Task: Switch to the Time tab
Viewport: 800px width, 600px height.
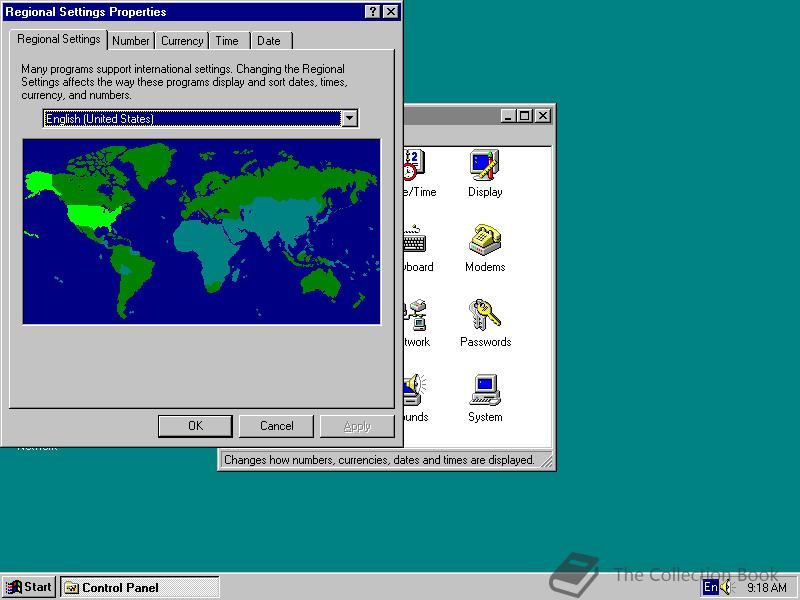Action: pos(227,41)
